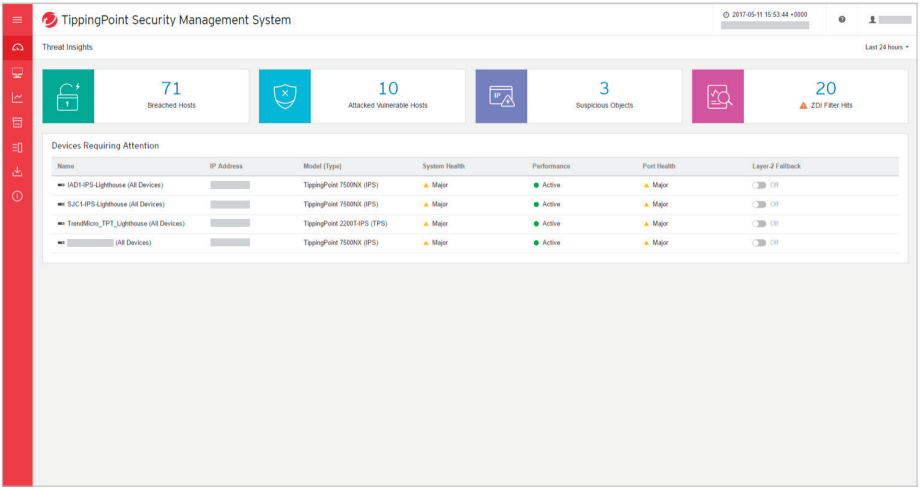The width and height of the screenshot is (922, 490).
Task: Toggle Layer-2 Fallback for the redacted-name device
Action: pyautogui.click(x=759, y=243)
